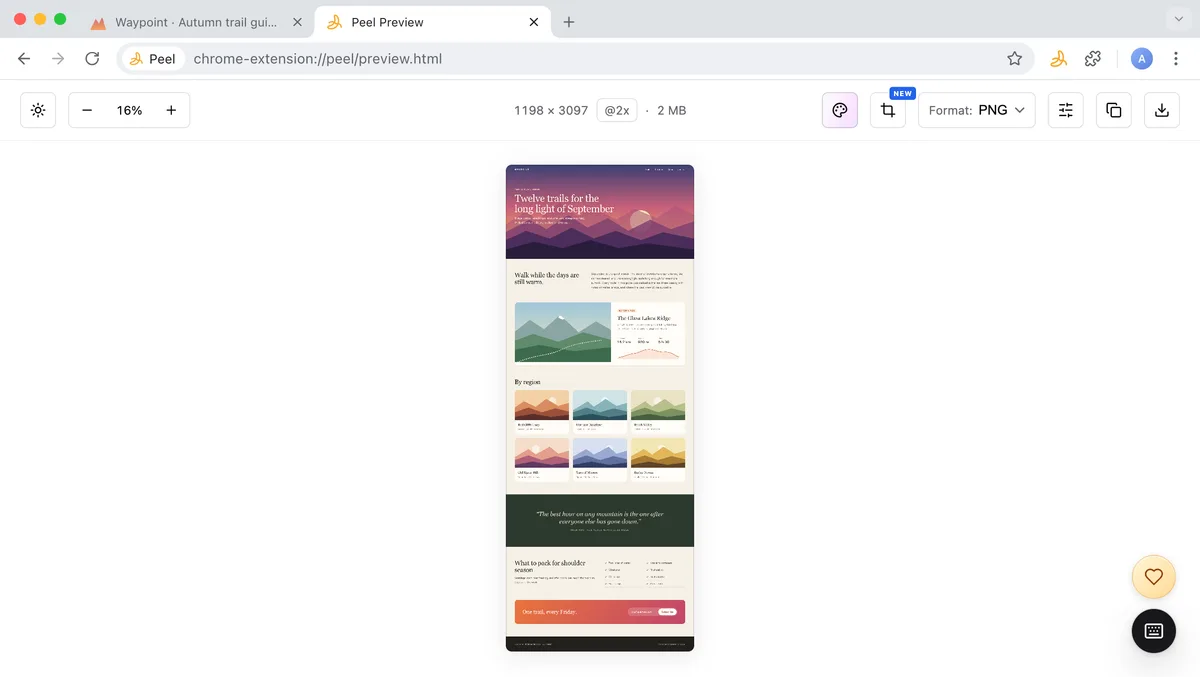Open the adjustment sliders settings
The image size is (1200, 677).
[1066, 110]
